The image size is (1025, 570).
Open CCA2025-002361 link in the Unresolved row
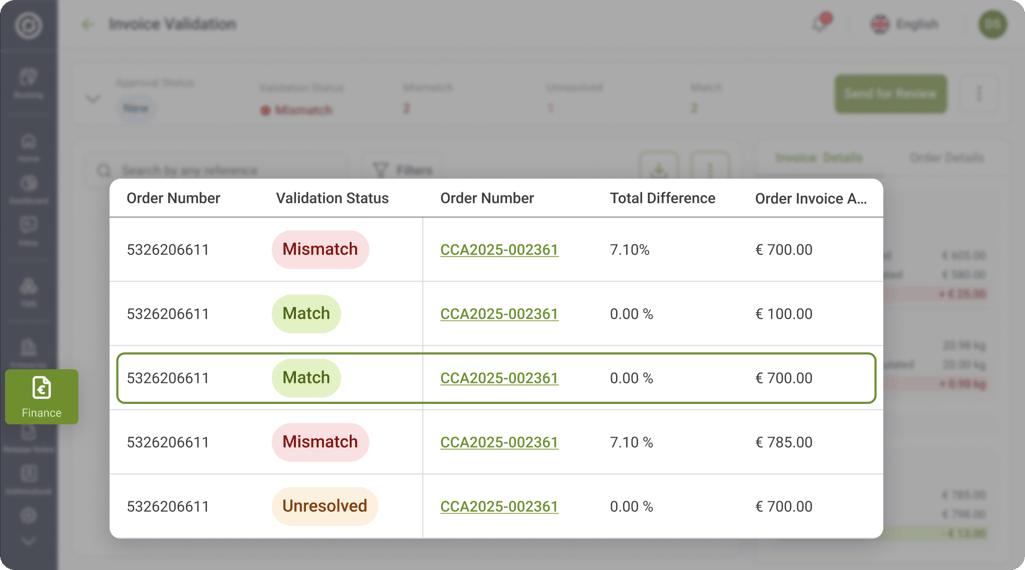click(499, 507)
